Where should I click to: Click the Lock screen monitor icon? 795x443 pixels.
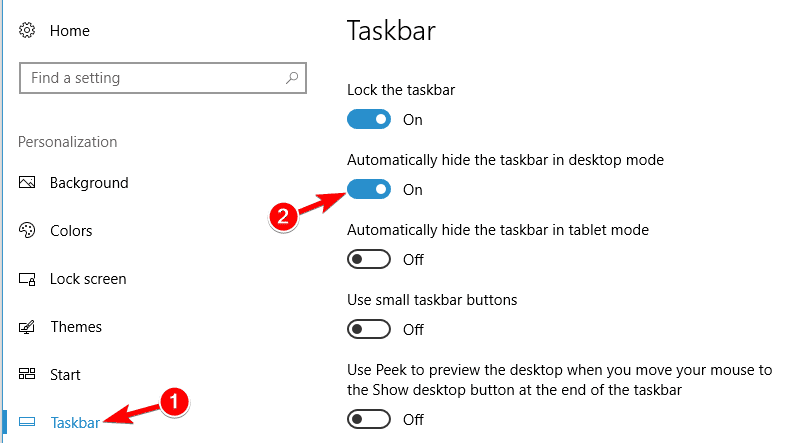click(28, 279)
